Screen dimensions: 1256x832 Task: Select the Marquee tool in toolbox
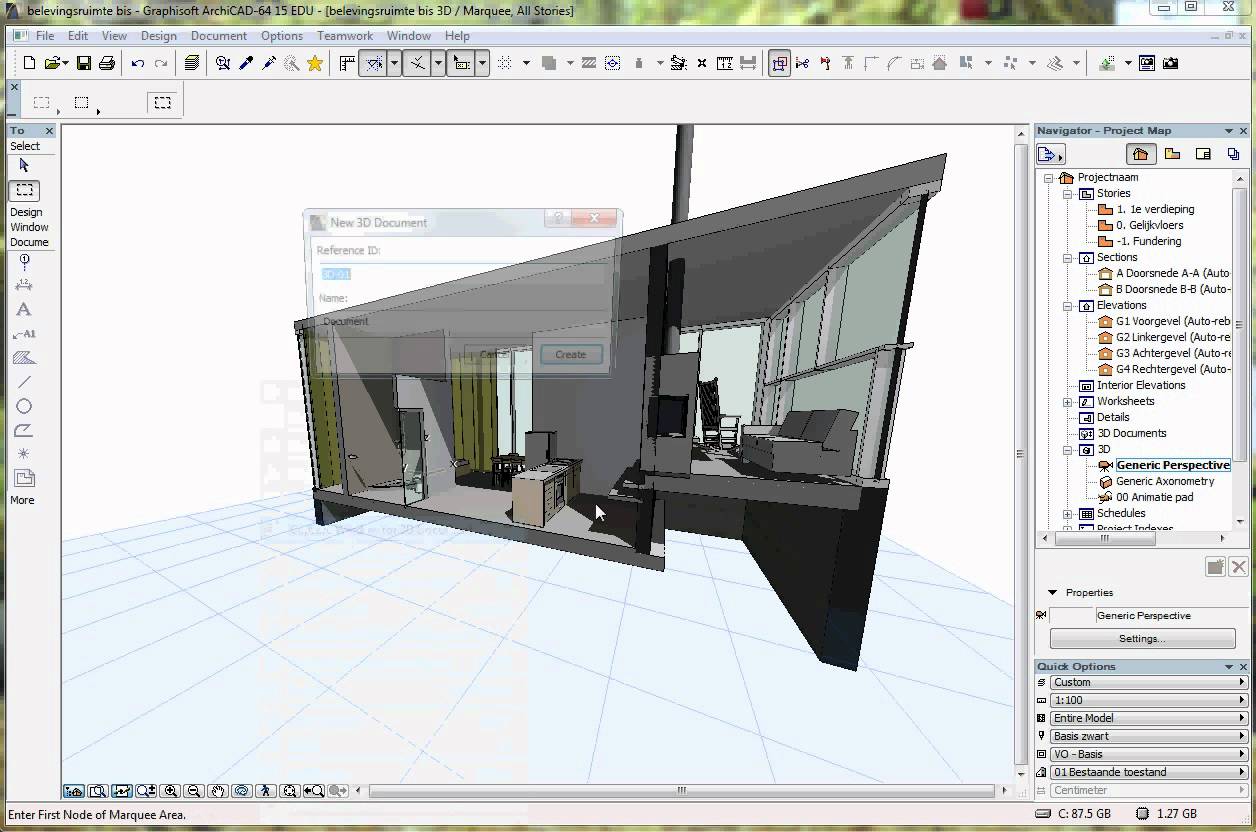coord(25,190)
